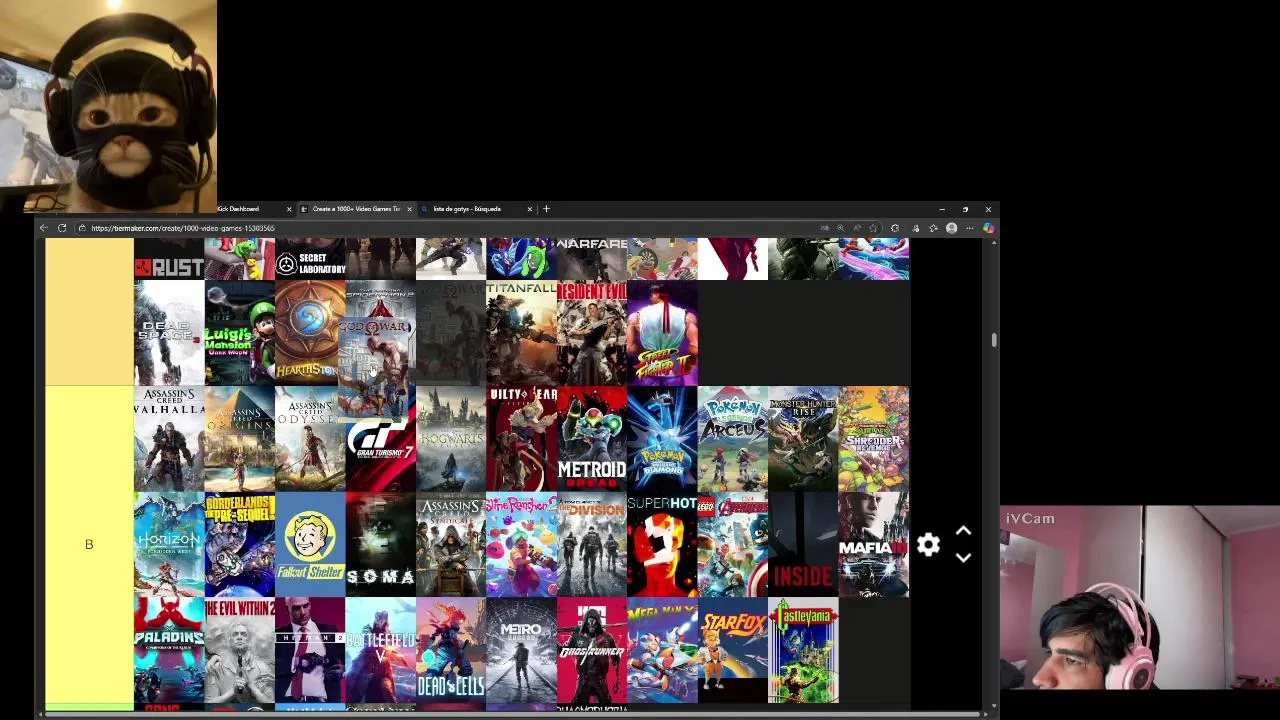This screenshot has height=720, width=1280.
Task: Select Assassin's Creed Origins cover
Action: click(239, 439)
